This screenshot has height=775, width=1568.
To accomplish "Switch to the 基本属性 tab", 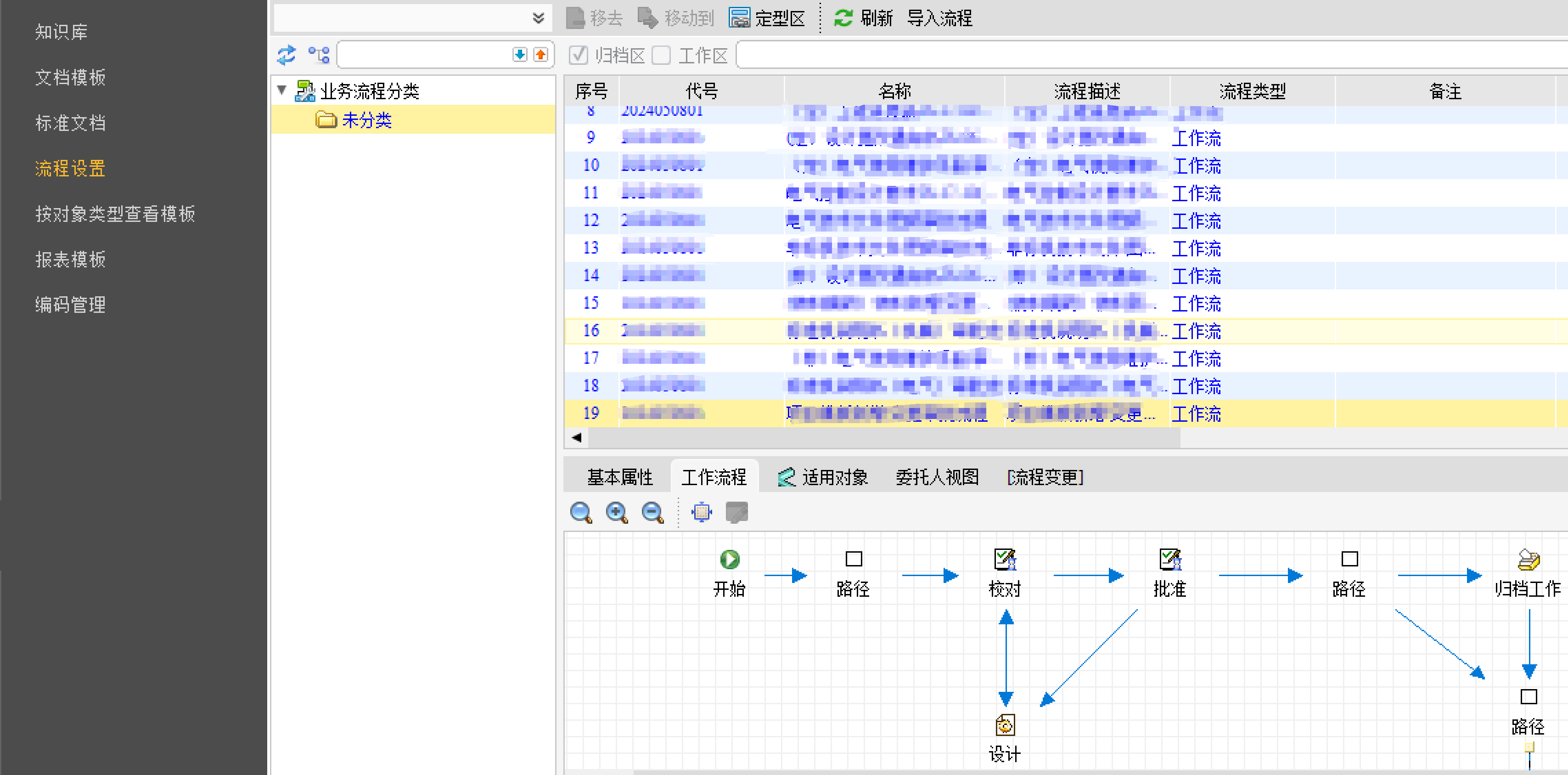I will [x=619, y=477].
